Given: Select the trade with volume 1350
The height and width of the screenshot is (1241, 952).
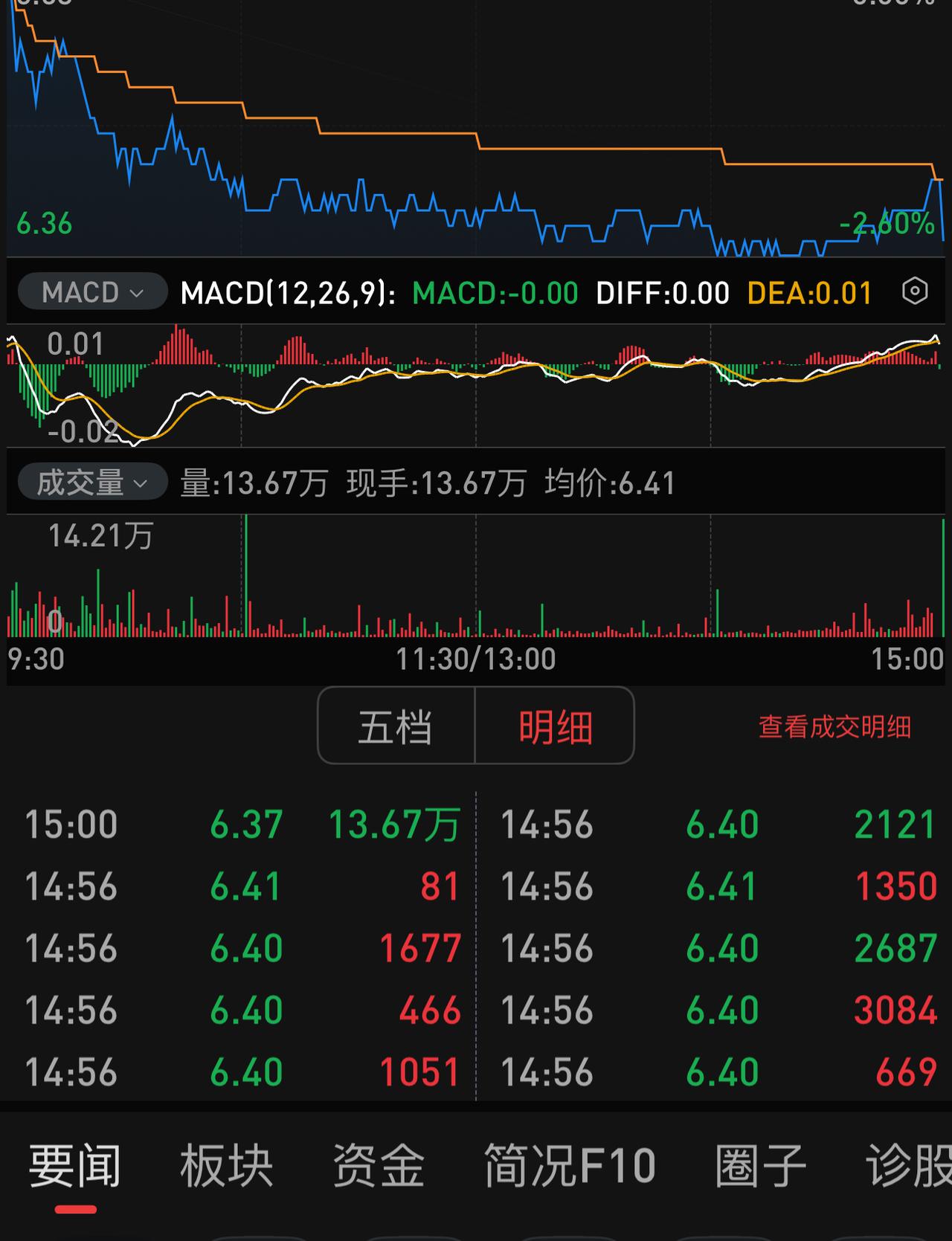Looking at the screenshot, I should coord(895,886).
